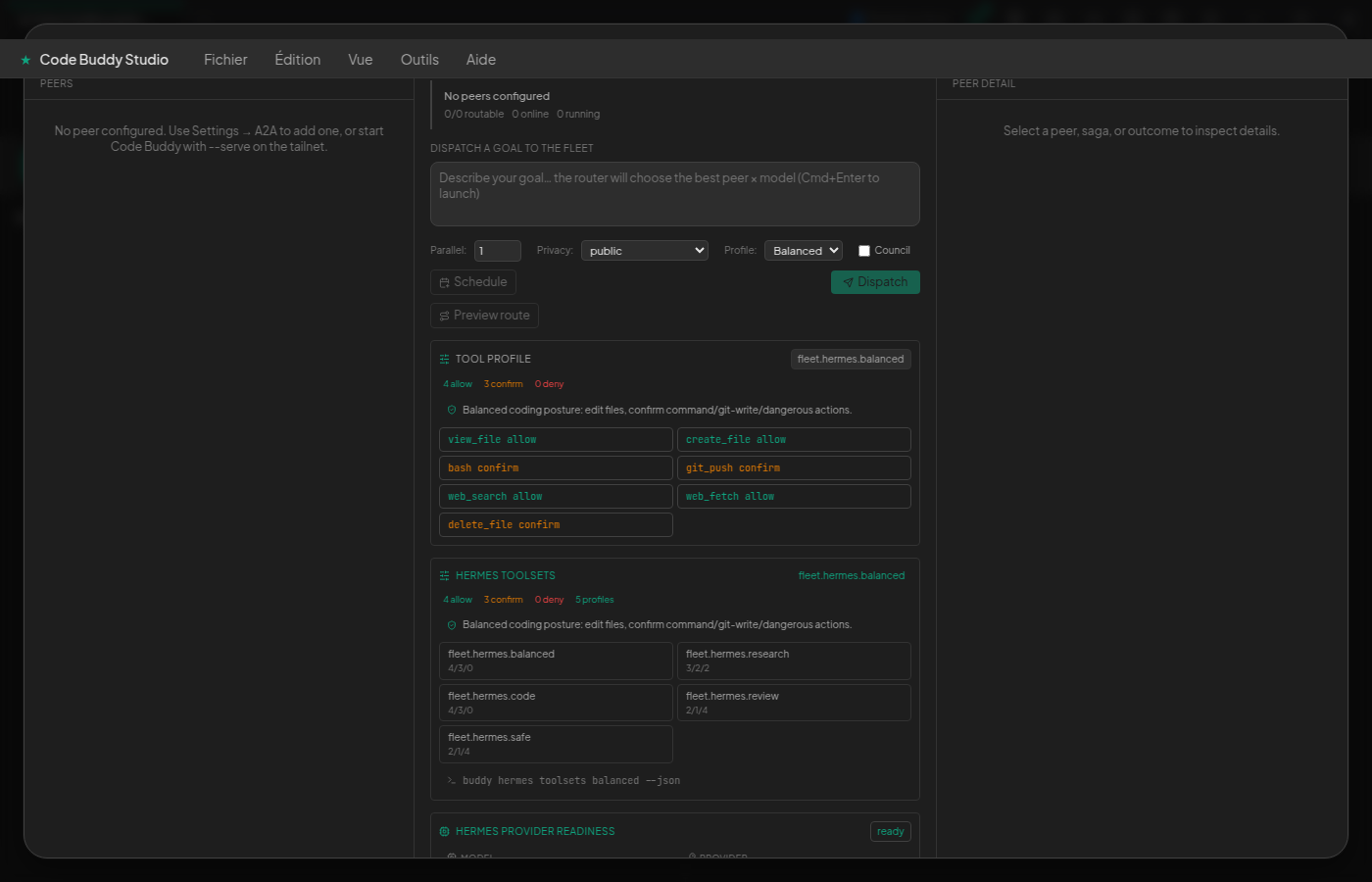This screenshot has height=882, width=1372.
Task: Click the 'Dispatch a goal to the fleet' heading
Action: [512, 148]
